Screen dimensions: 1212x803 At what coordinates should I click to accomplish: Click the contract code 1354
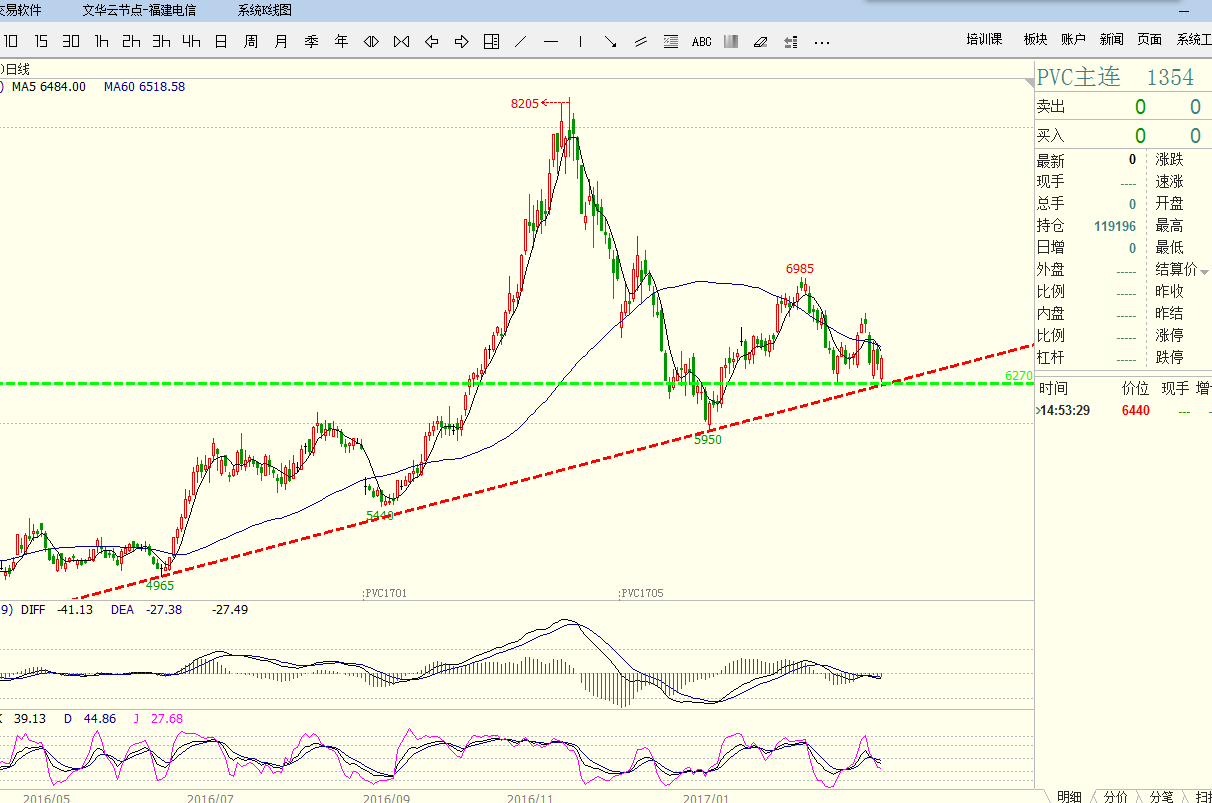[x=1170, y=77]
